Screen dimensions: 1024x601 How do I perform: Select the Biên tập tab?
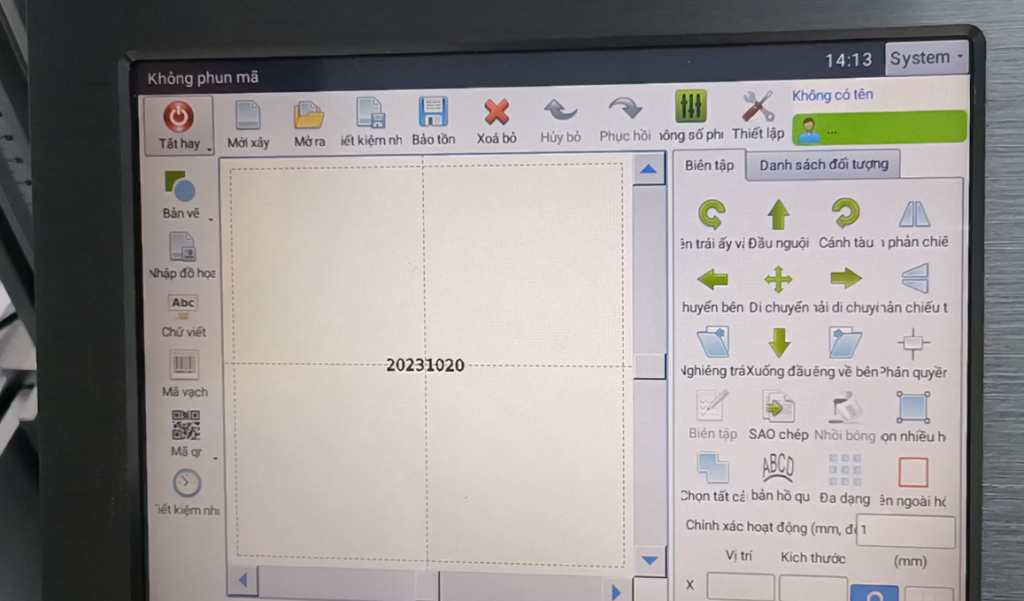point(710,165)
